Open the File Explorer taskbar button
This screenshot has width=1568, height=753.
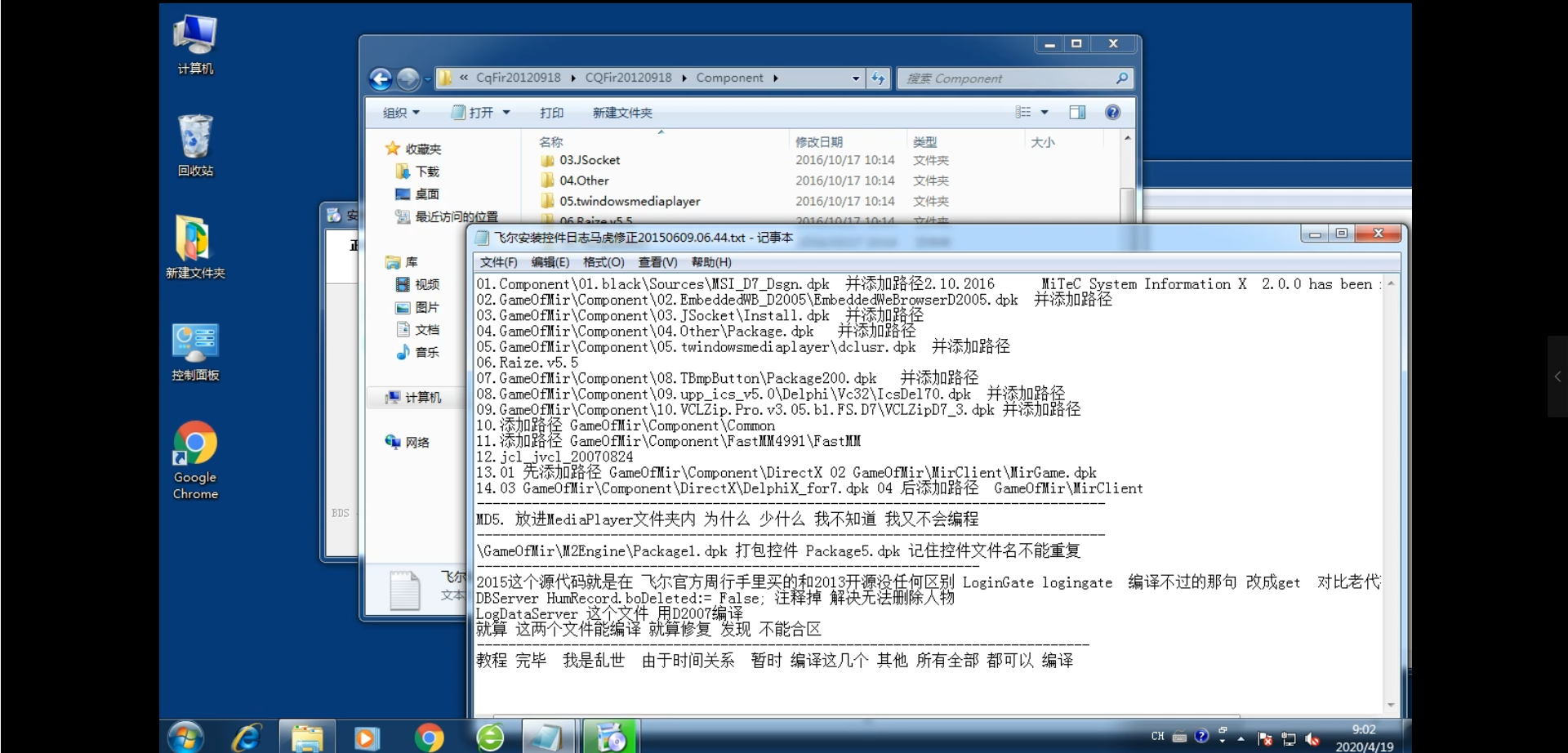click(307, 737)
